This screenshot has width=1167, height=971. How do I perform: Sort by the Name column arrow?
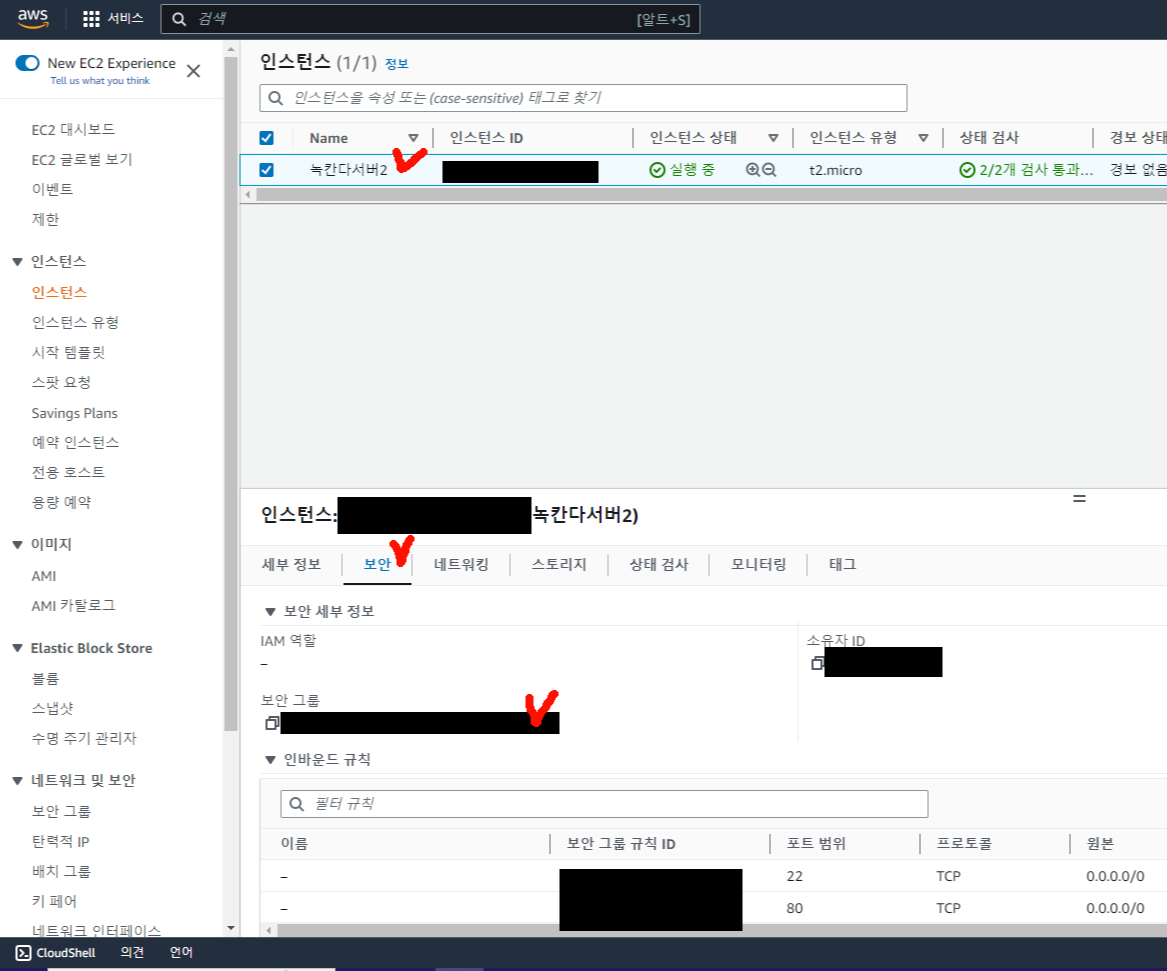413,138
